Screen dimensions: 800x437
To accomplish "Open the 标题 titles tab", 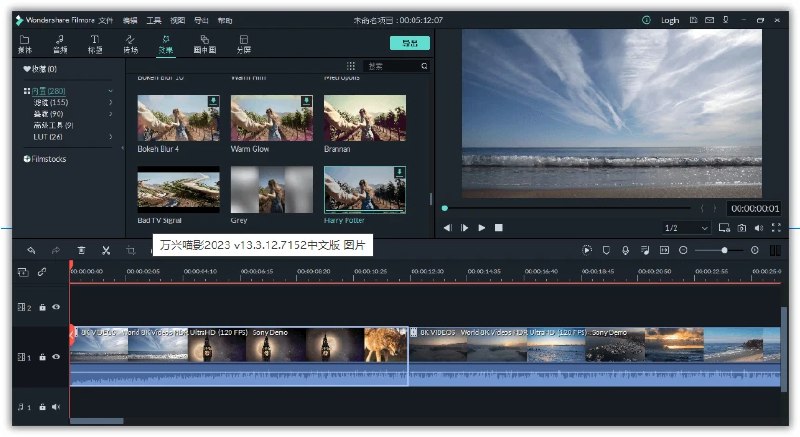I will pyautogui.click(x=95, y=43).
